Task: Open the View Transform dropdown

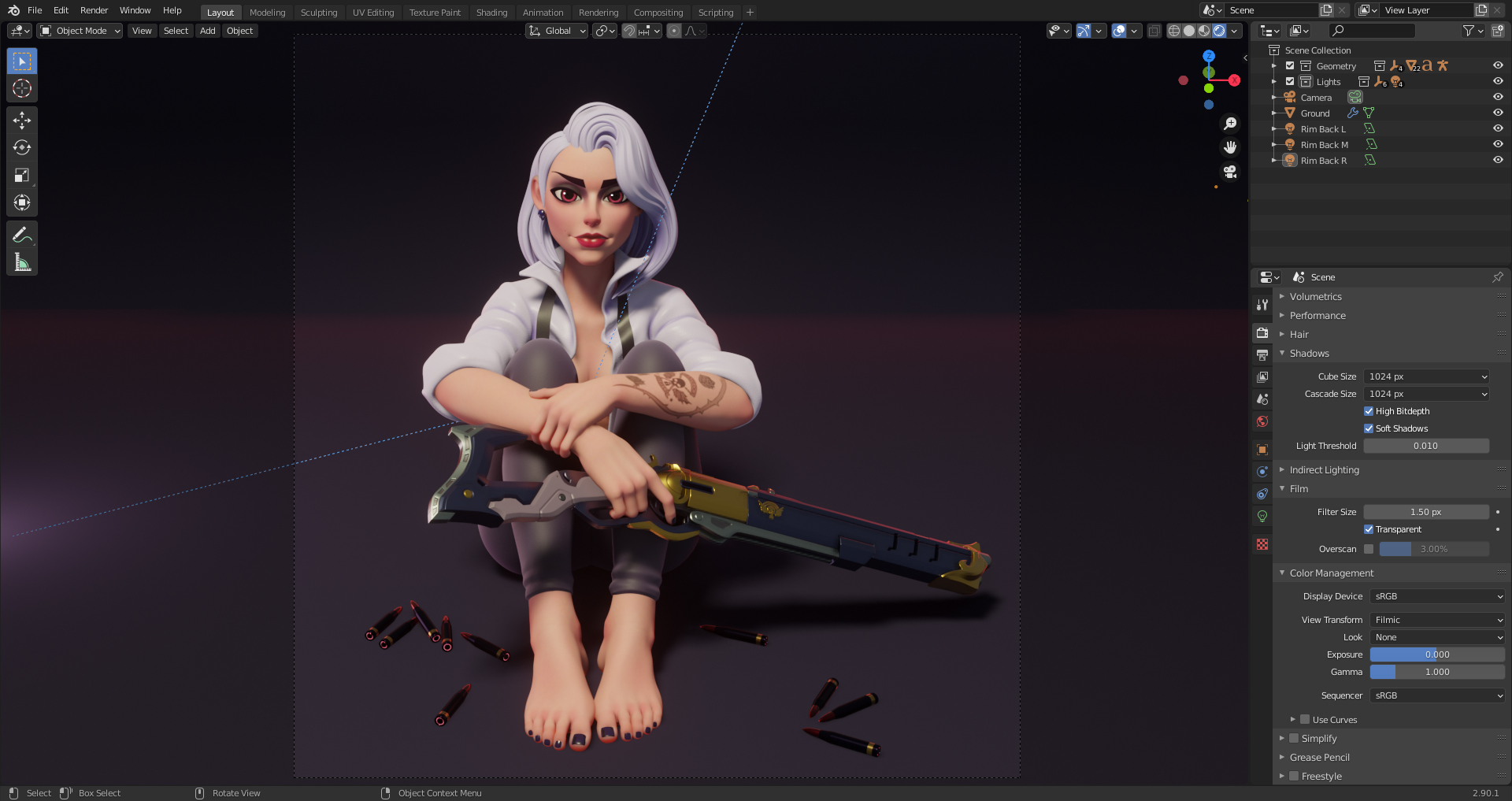Action: tap(1436, 620)
